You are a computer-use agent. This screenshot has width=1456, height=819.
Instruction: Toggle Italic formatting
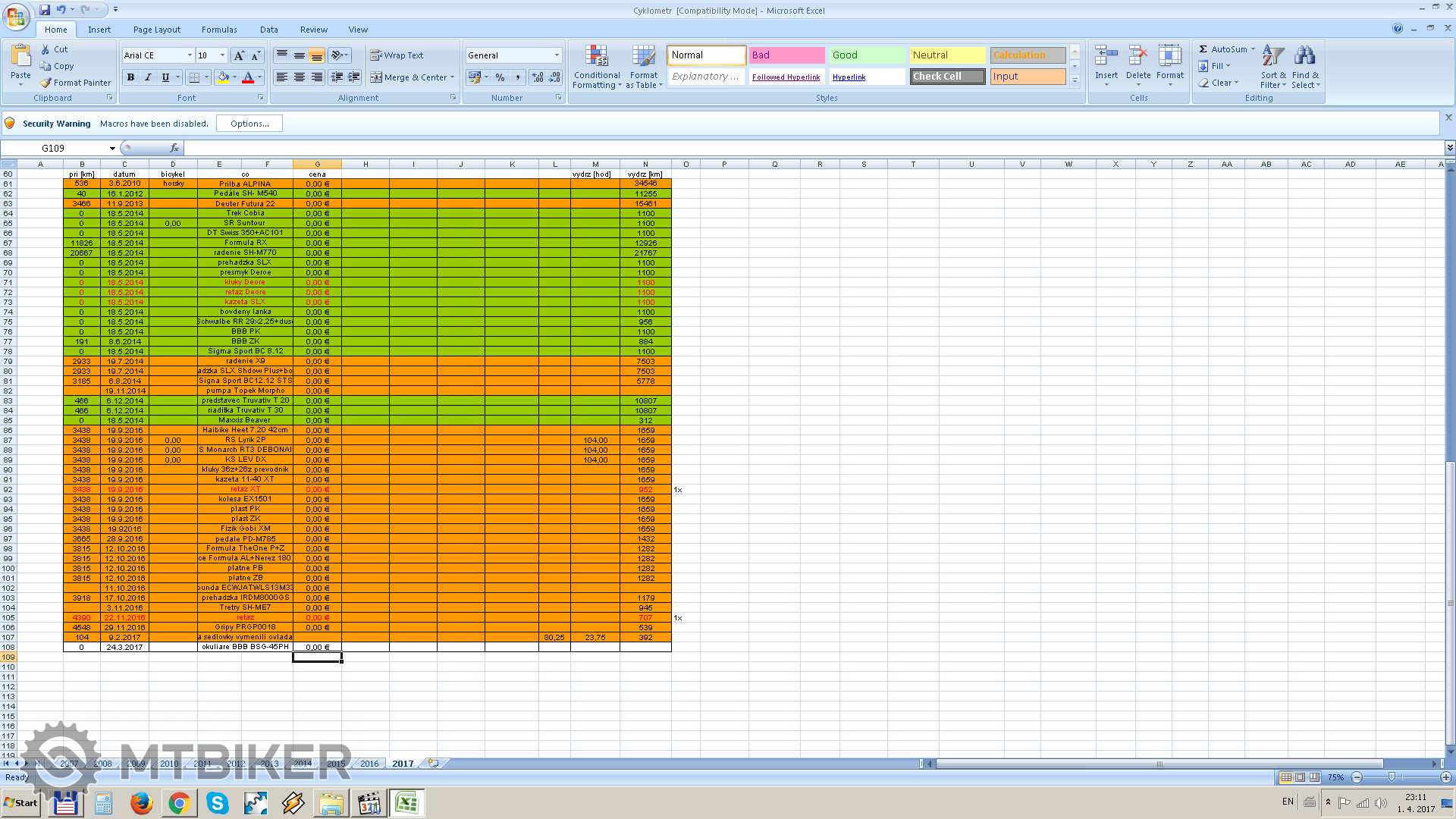click(148, 77)
